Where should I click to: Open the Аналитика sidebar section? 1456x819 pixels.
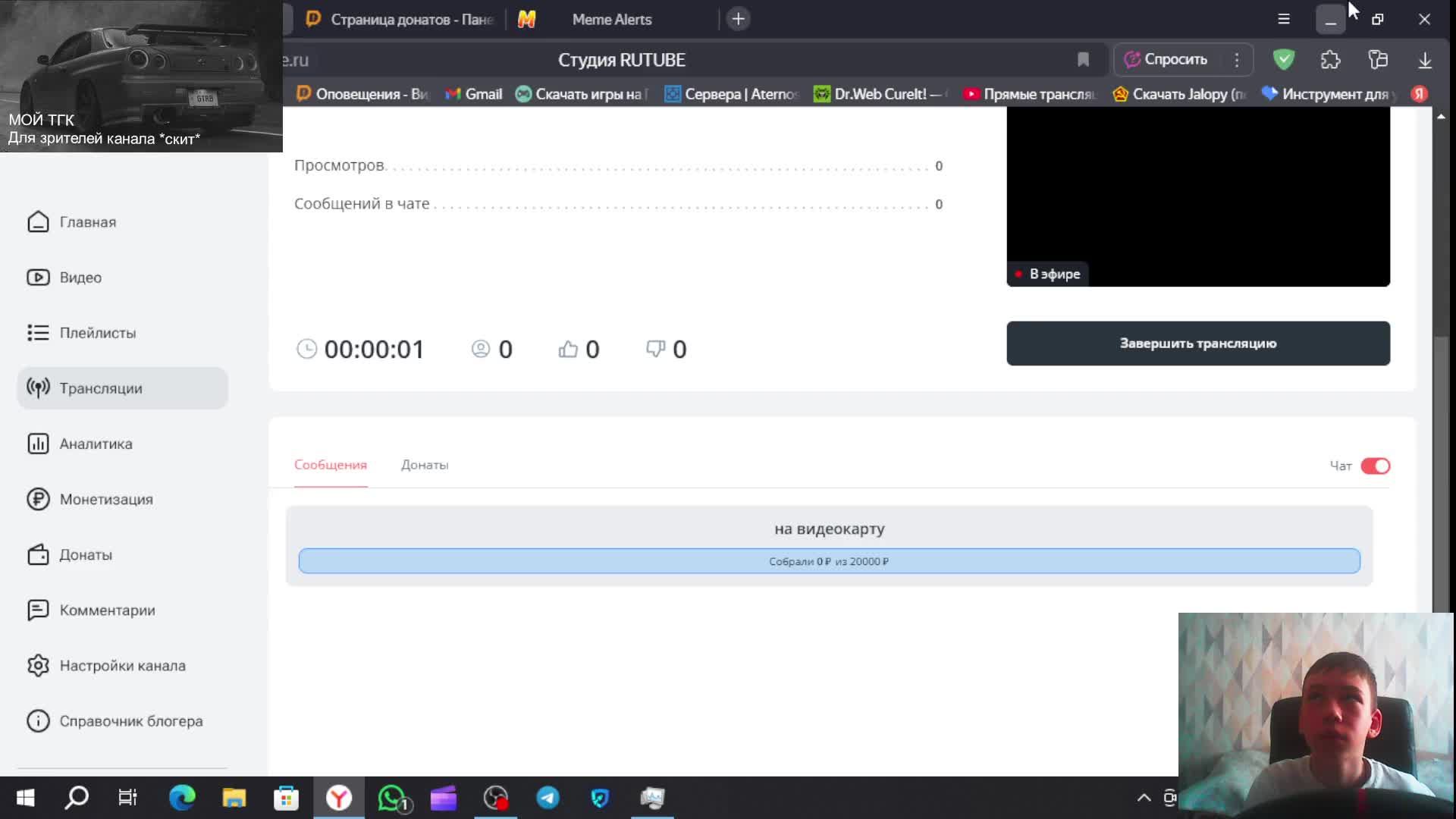(96, 444)
